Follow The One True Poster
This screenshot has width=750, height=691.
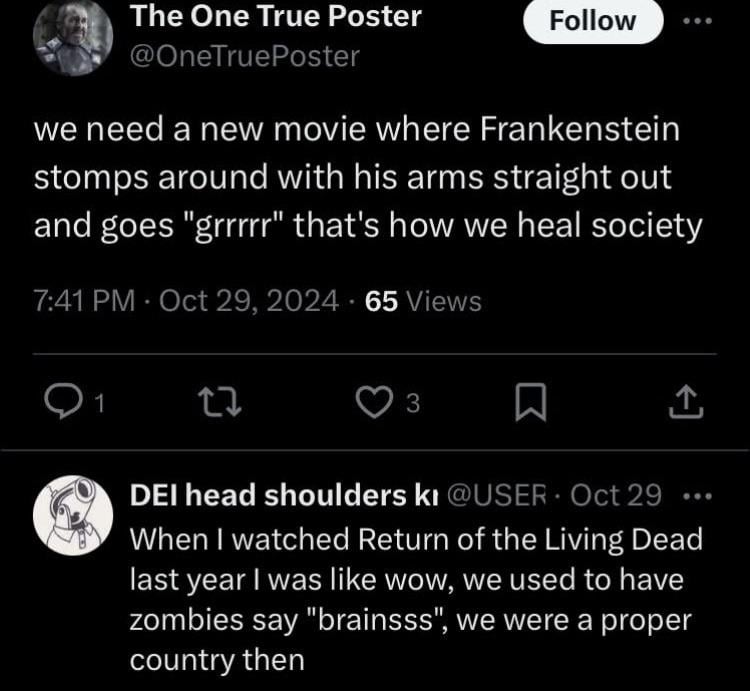click(593, 21)
